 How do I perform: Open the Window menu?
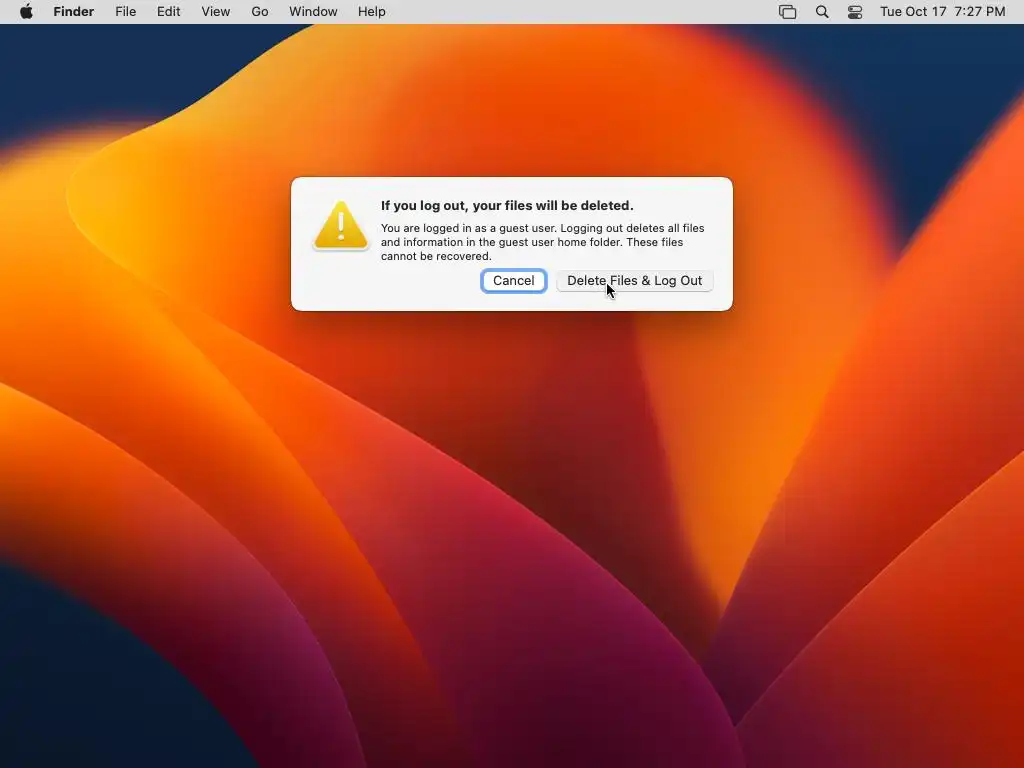pos(313,12)
